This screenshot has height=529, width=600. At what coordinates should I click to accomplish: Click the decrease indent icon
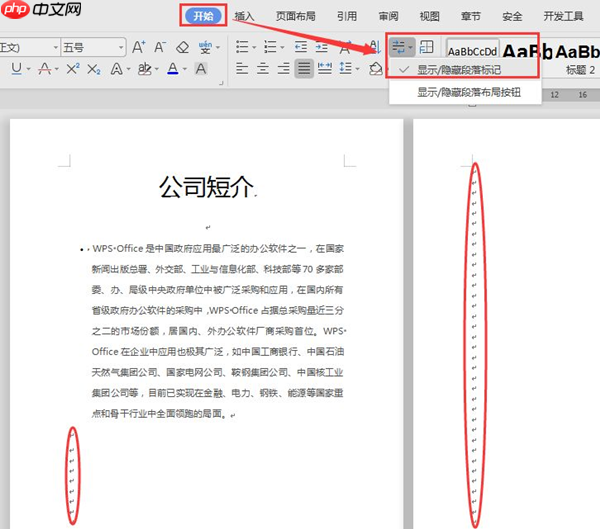click(301, 47)
